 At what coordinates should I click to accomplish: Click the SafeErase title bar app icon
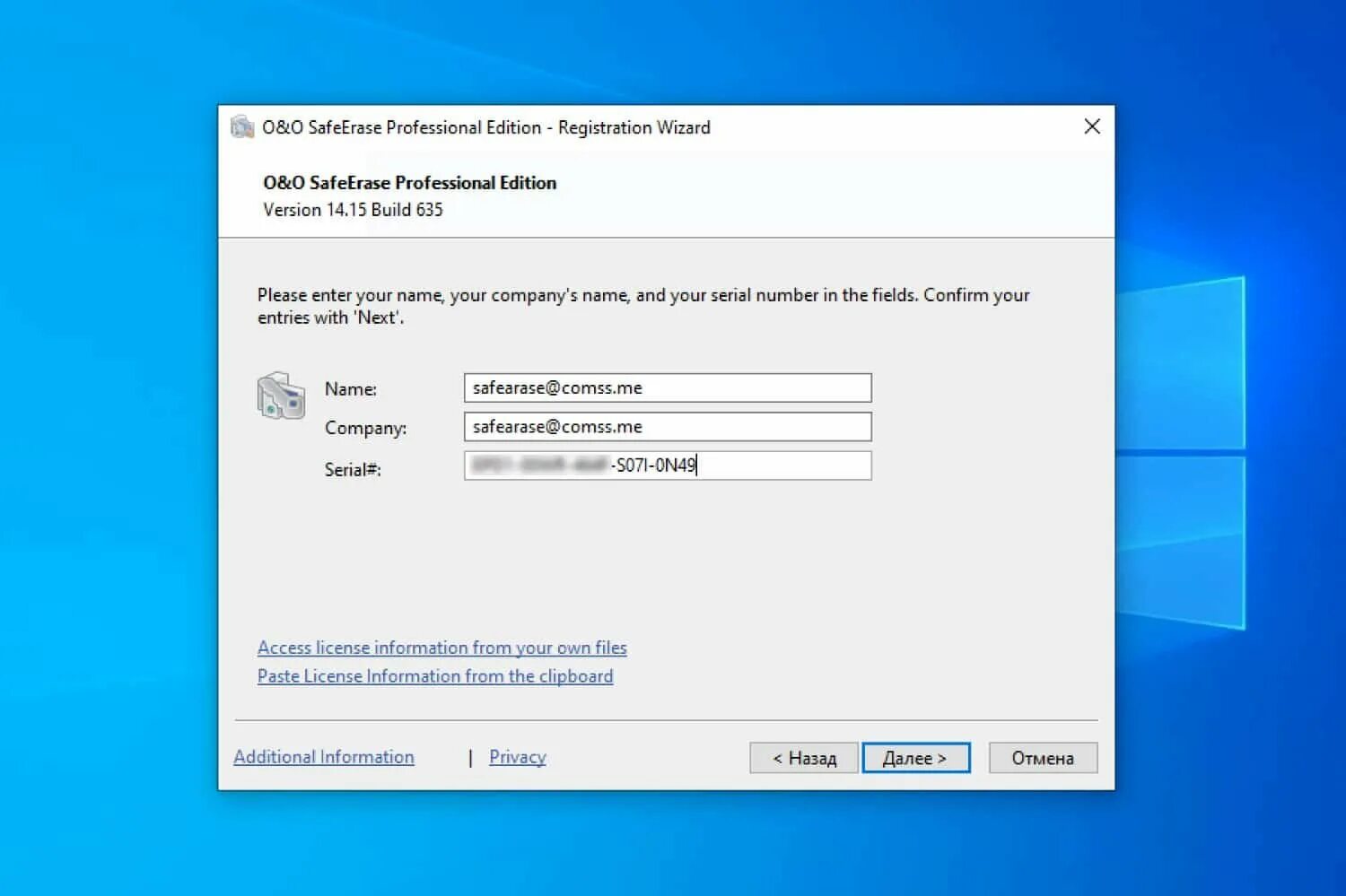pyautogui.click(x=241, y=127)
